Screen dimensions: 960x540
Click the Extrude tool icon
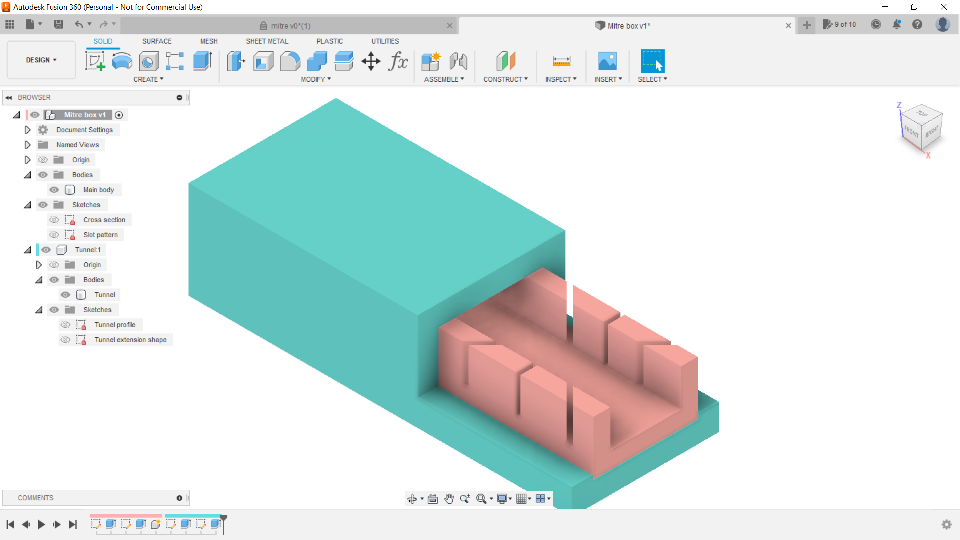pyautogui.click(x=122, y=62)
